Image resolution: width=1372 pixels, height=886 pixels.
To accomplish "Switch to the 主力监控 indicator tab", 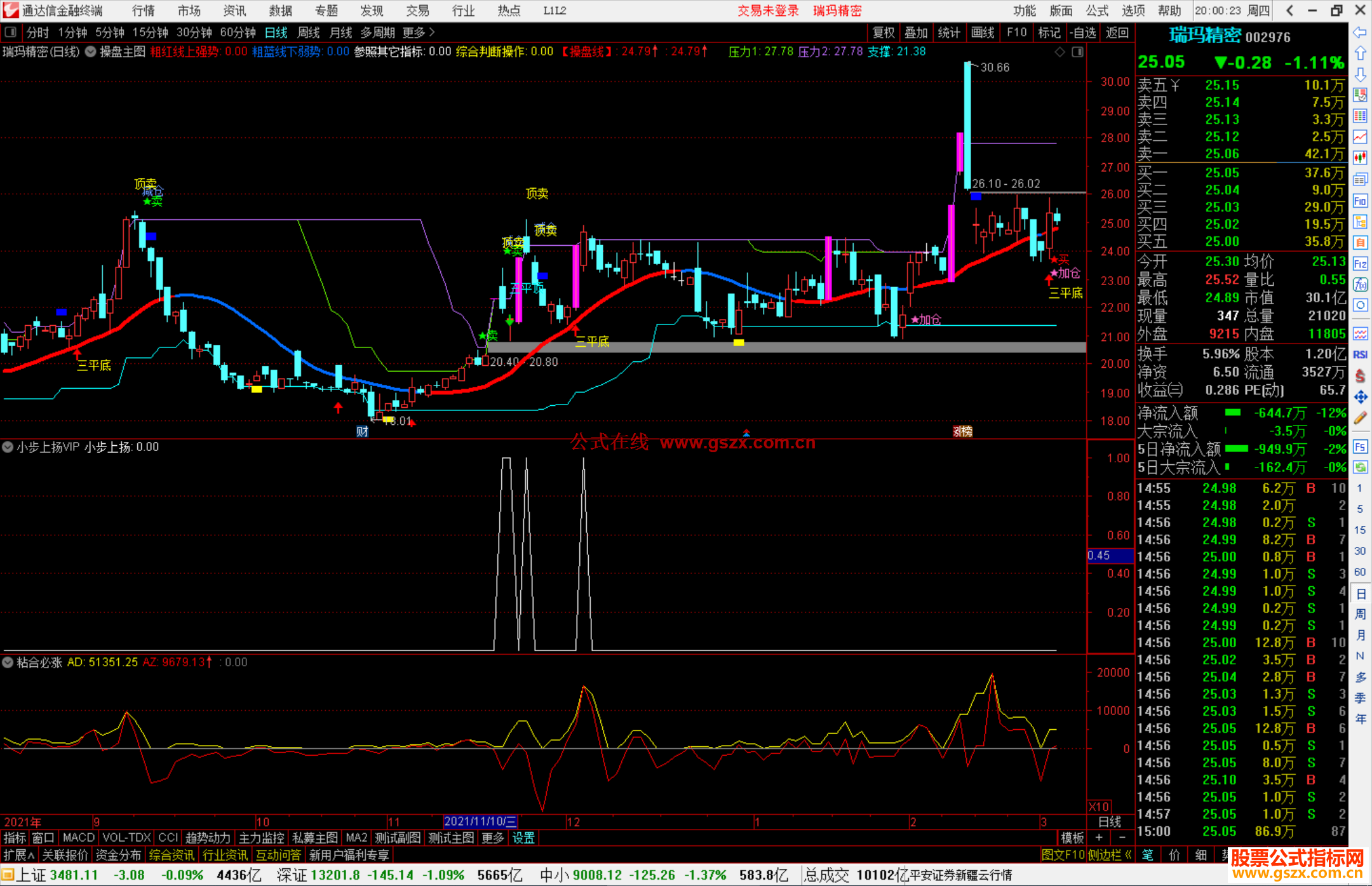I will coord(262,838).
